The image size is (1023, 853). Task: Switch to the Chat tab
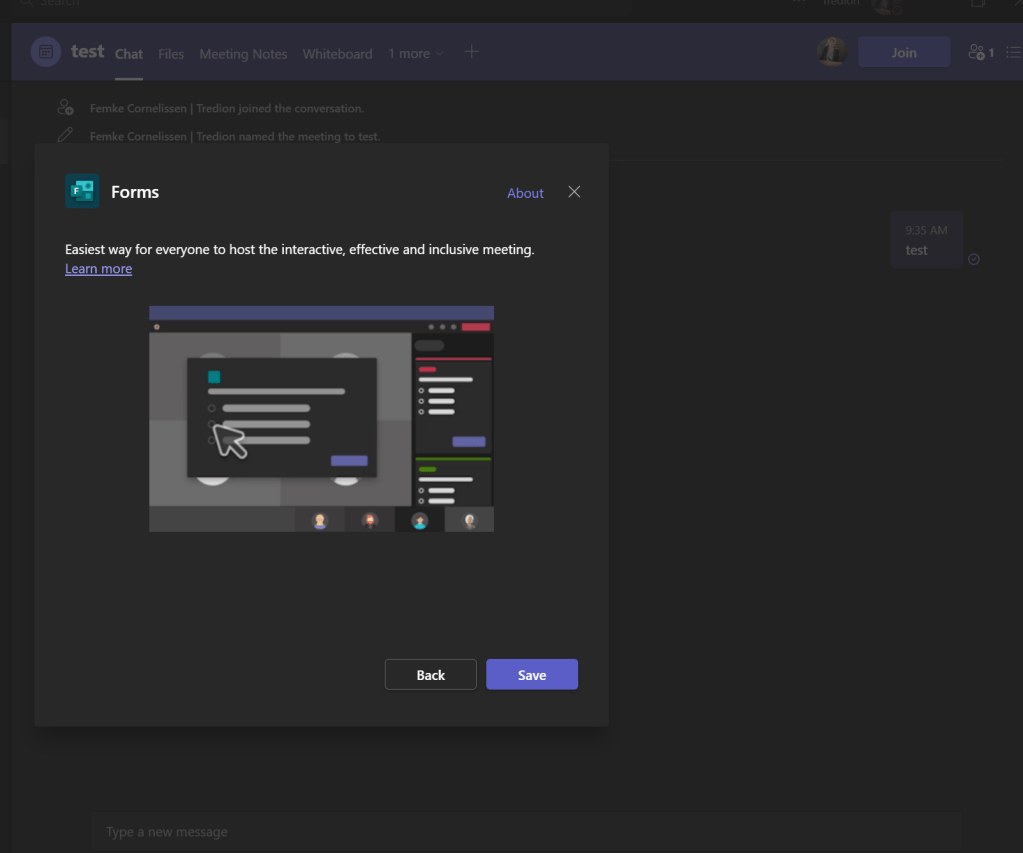[x=129, y=54]
